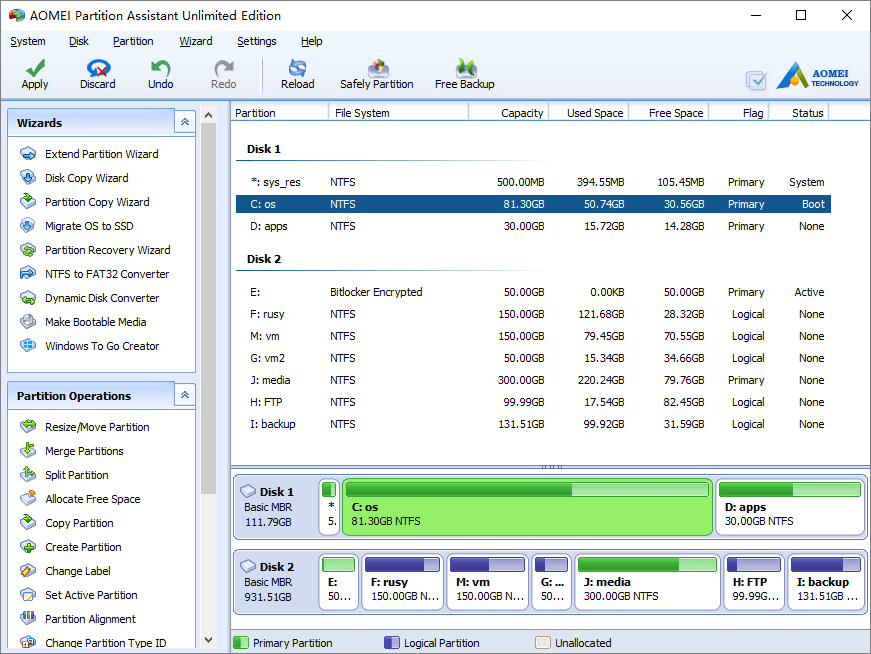The image size is (871, 654).
Task: Start the Migrate OS to SSD wizard
Action: tap(89, 226)
